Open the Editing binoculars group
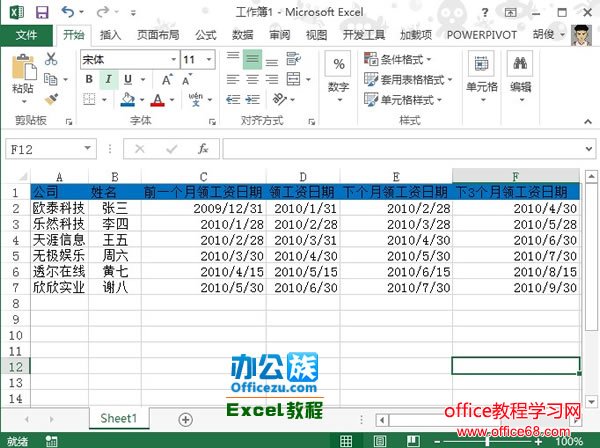Image resolution: width=600 pixels, height=448 pixels. pyautogui.click(x=520, y=77)
